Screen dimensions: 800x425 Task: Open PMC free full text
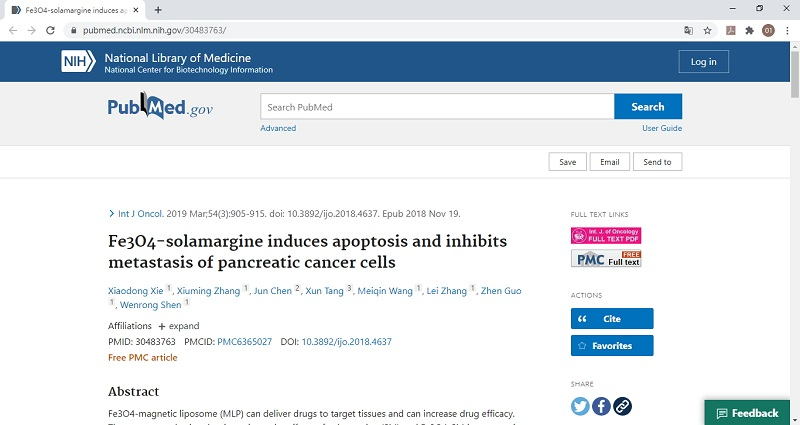tap(605, 258)
